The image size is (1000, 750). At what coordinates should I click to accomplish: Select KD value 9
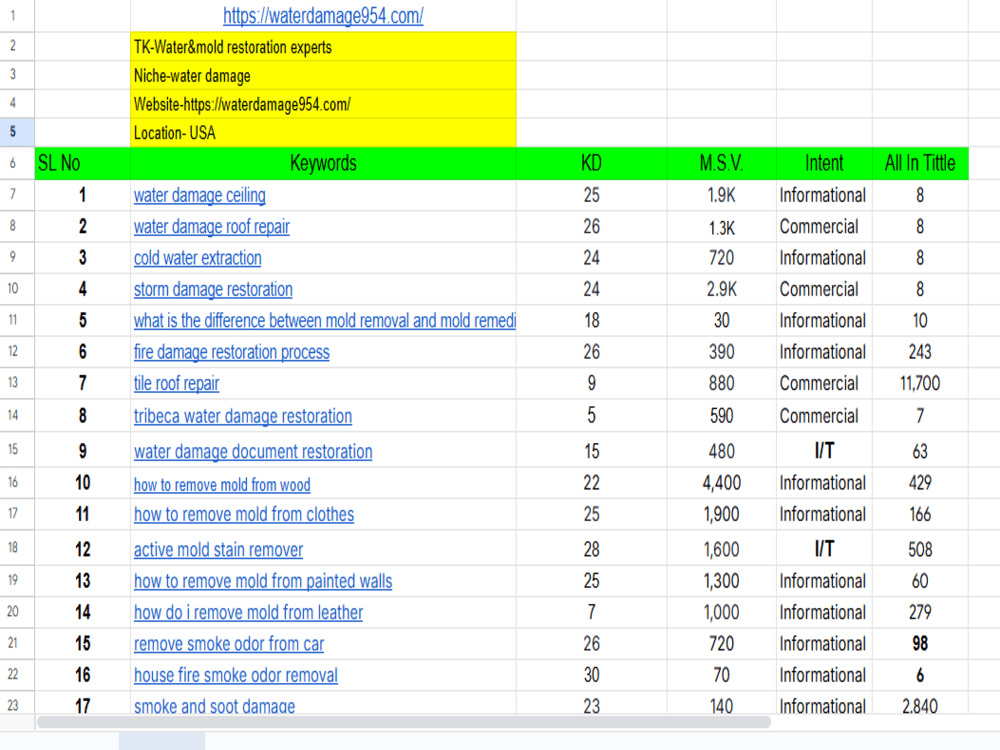[591, 383]
